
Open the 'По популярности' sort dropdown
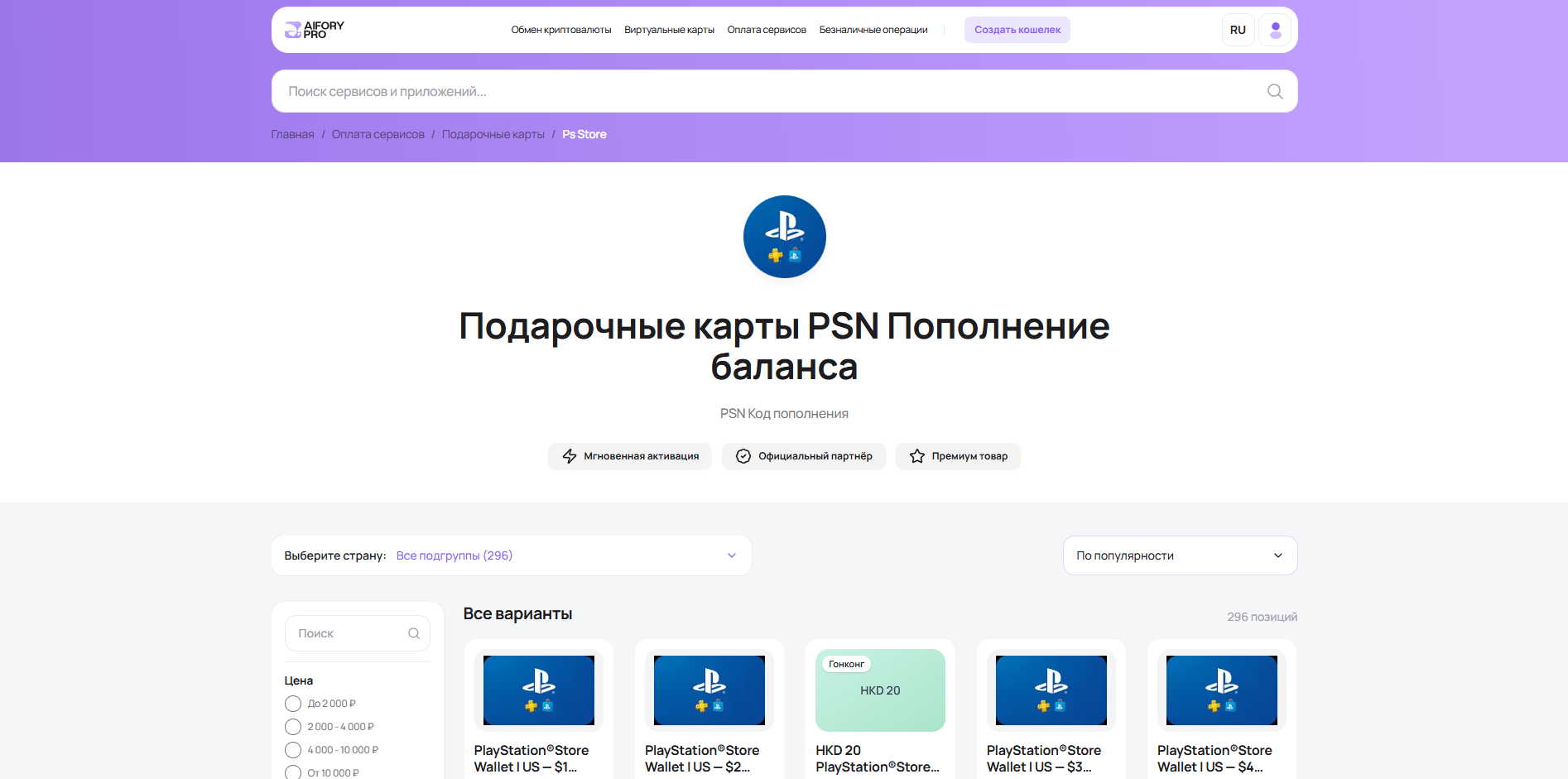point(1180,555)
